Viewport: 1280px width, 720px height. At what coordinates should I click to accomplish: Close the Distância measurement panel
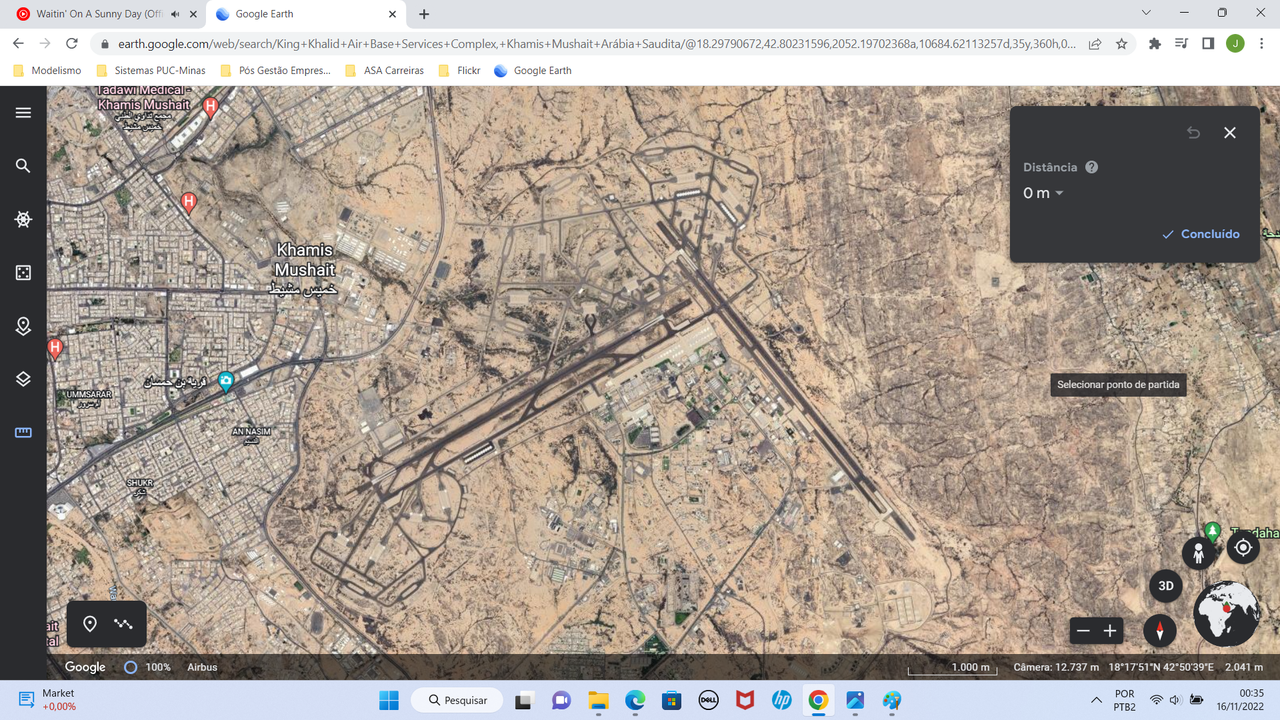click(1230, 133)
